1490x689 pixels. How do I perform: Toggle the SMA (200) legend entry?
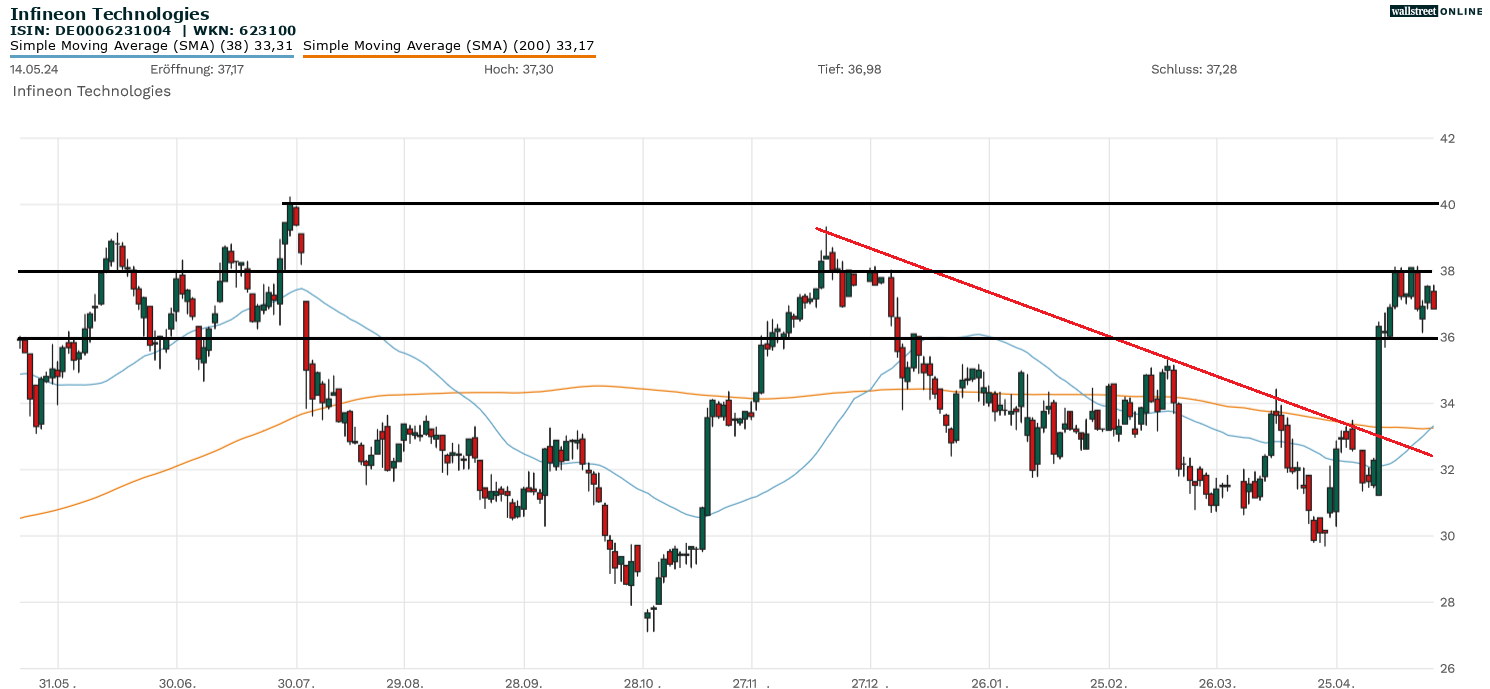(x=448, y=45)
